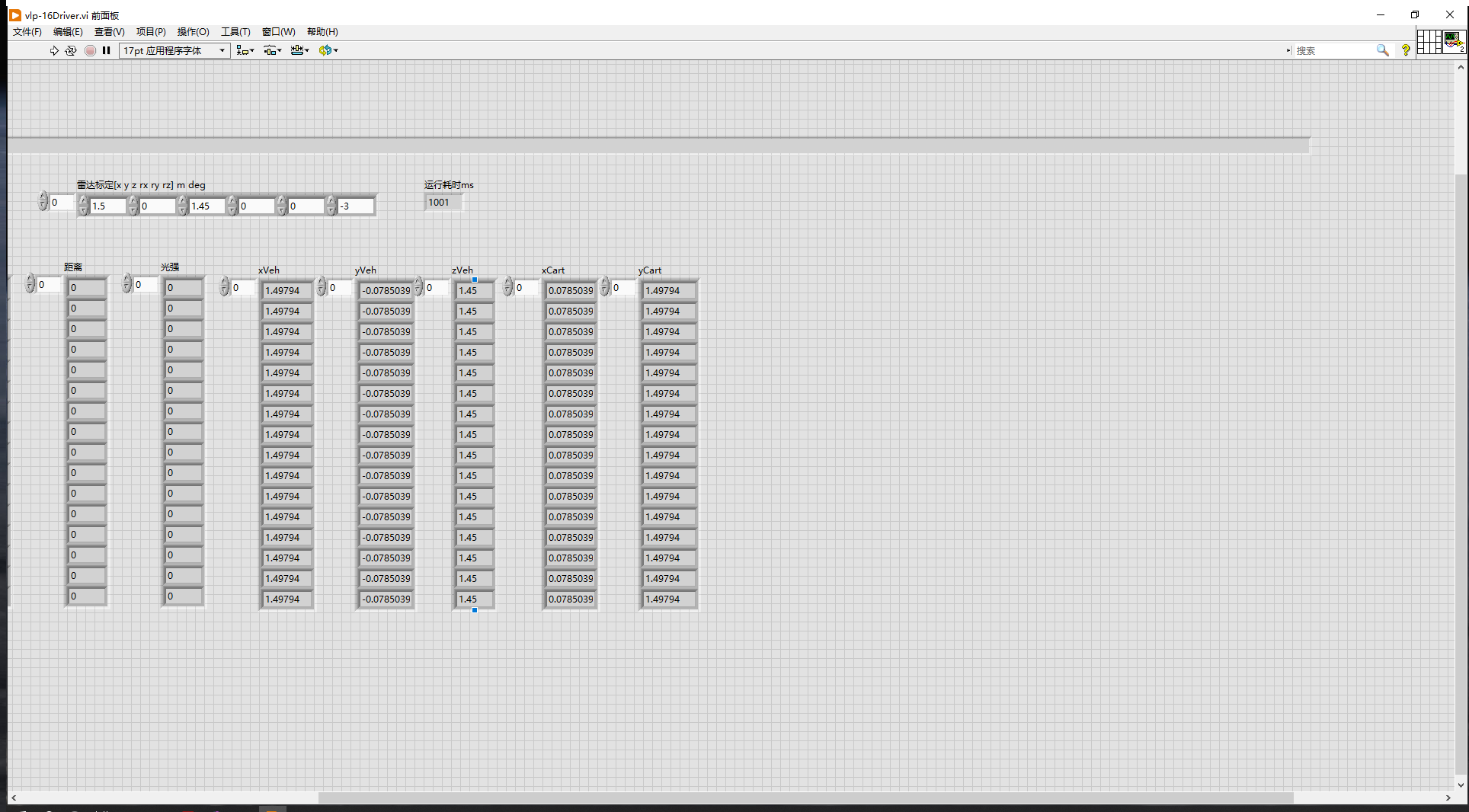Open the 编辑(E) menu
1469x812 pixels.
pyautogui.click(x=68, y=31)
